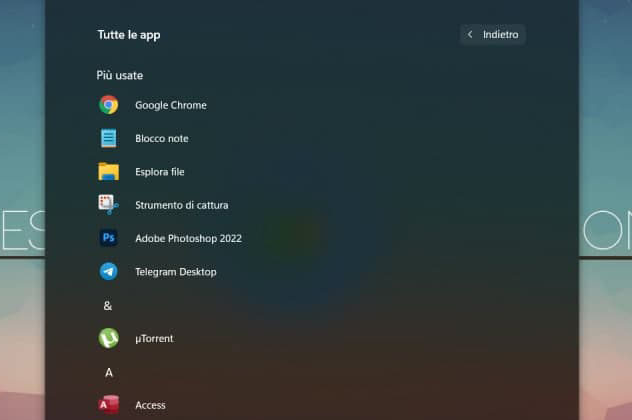The image size is (632, 420).
Task: Click the 'Blocco note' label
Action: 162,139
